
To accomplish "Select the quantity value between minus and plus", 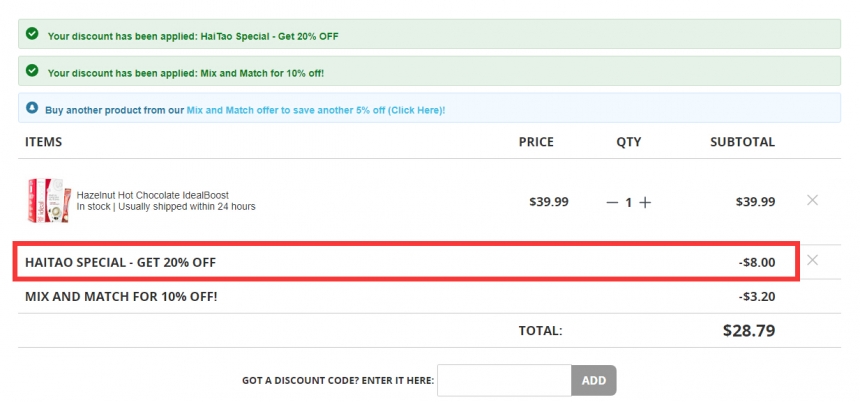I will pyautogui.click(x=629, y=203).
